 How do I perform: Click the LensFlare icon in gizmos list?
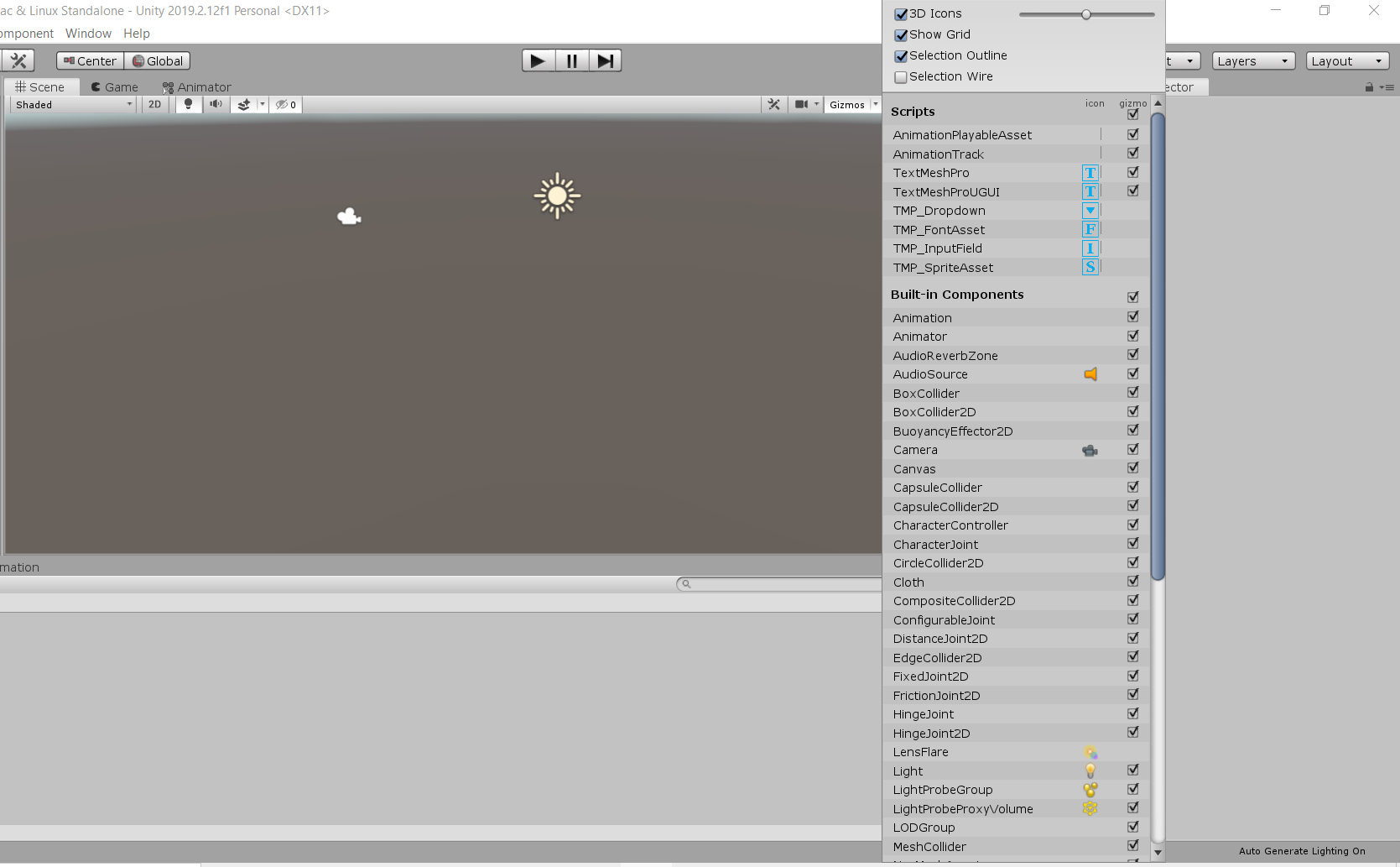click(1090, 752)
